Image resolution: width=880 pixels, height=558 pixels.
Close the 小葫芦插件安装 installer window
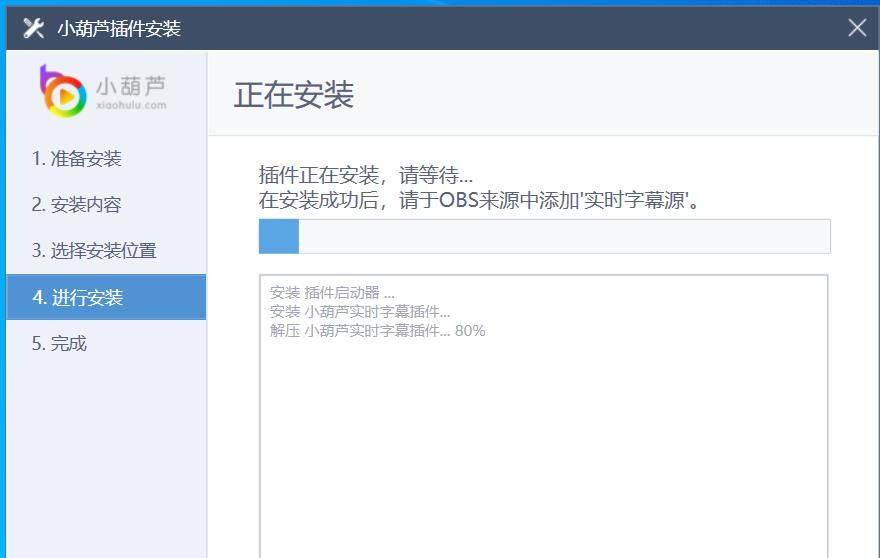856,28
